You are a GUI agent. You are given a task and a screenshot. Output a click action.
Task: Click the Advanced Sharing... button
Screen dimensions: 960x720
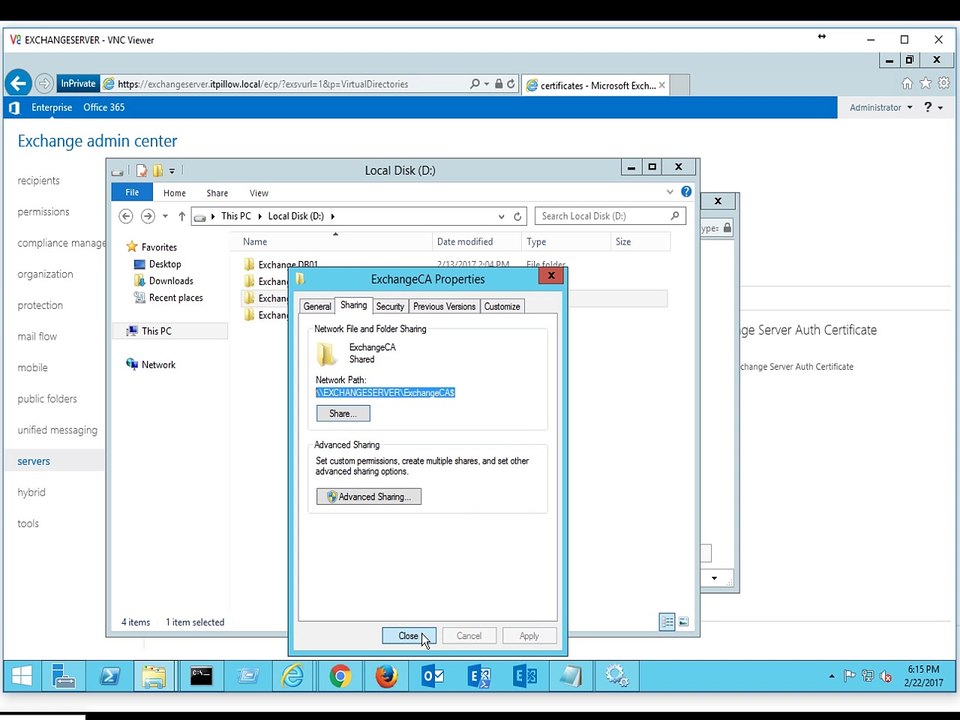pos(369,497)
